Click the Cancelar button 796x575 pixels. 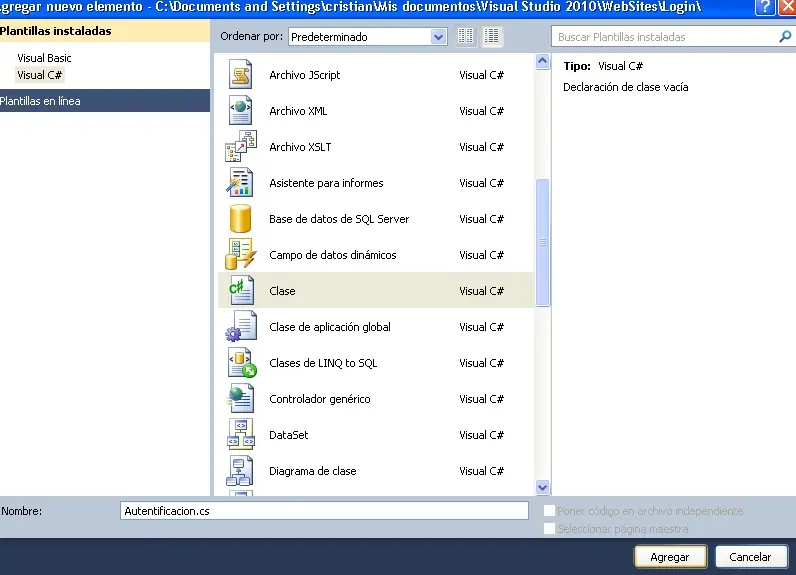coord(750,557)
